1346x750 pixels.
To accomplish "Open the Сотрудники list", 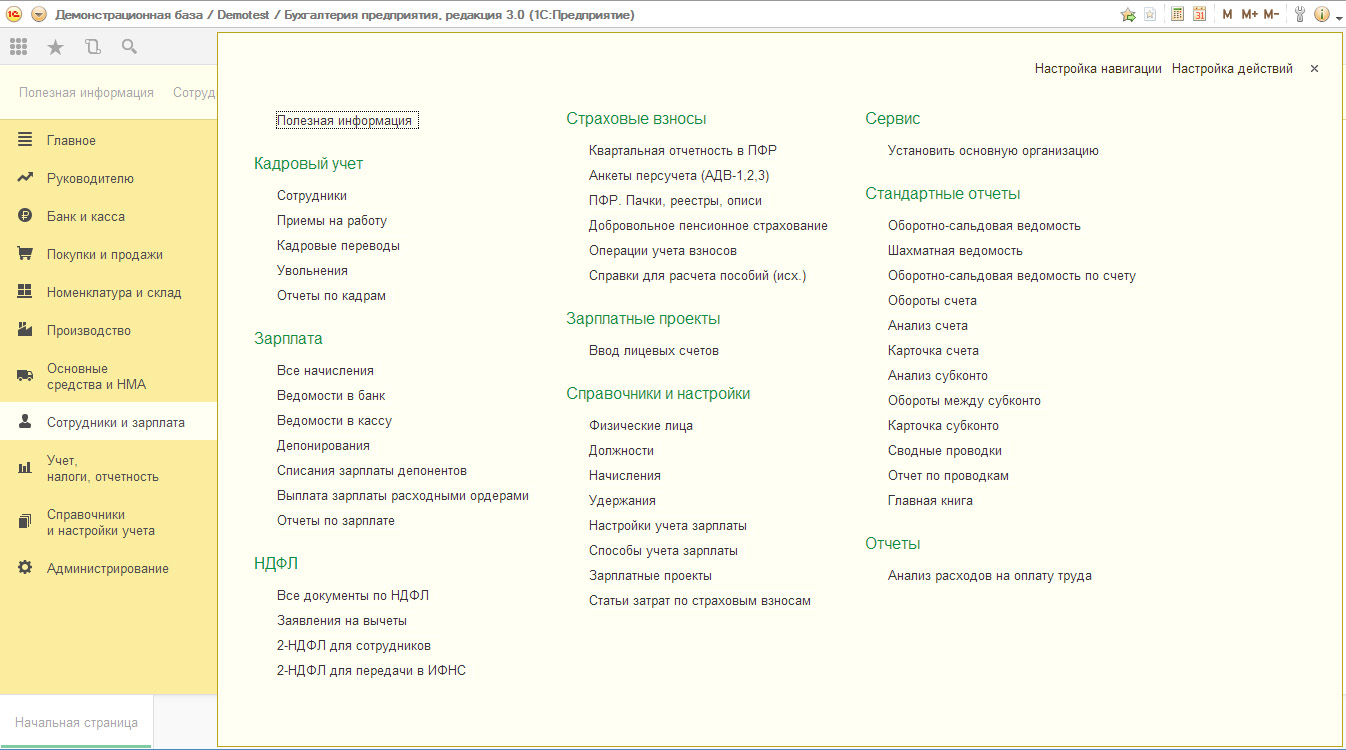I will [x=312, y=196].
